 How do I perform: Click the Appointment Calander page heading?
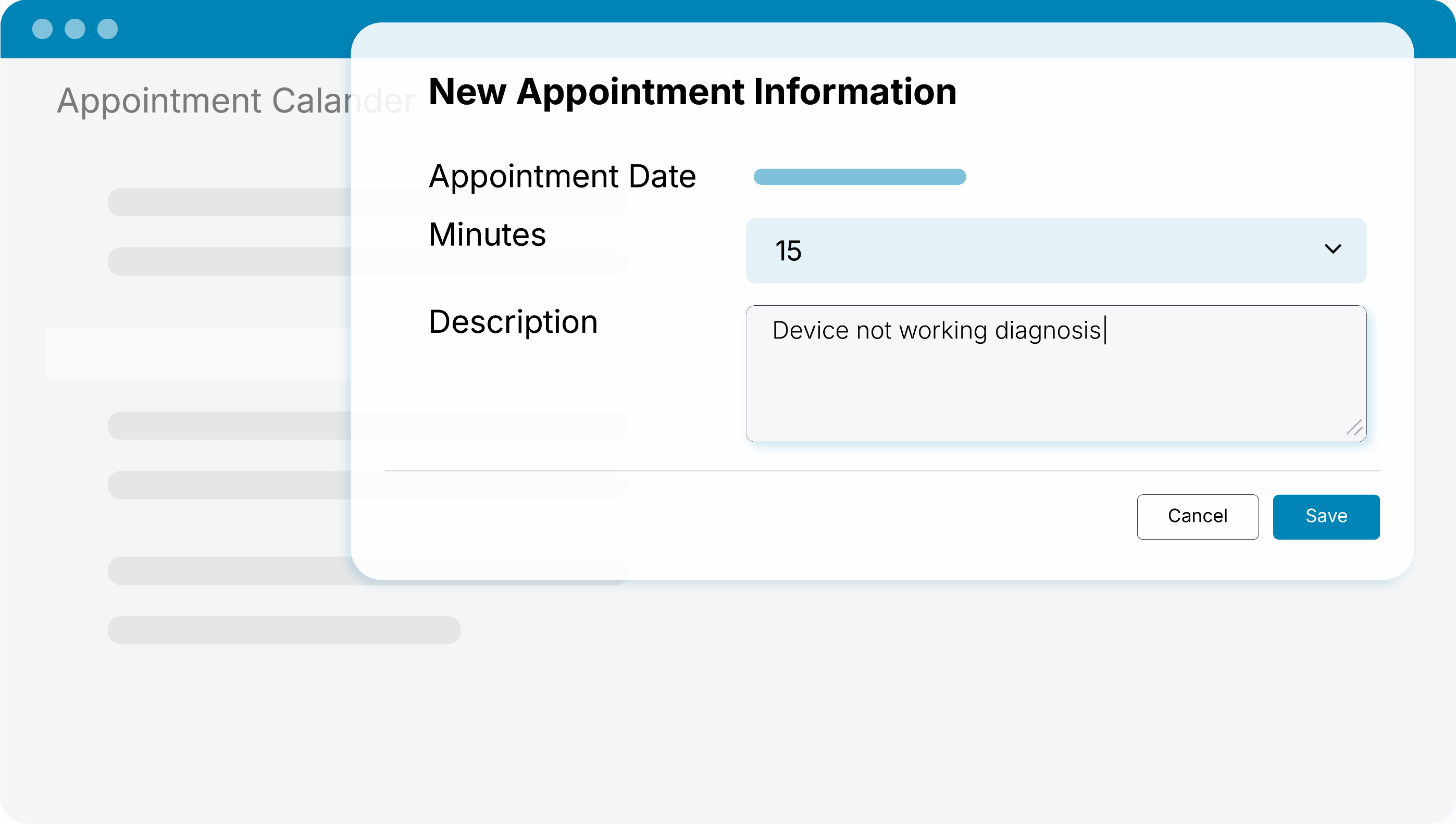pos(236,101)
